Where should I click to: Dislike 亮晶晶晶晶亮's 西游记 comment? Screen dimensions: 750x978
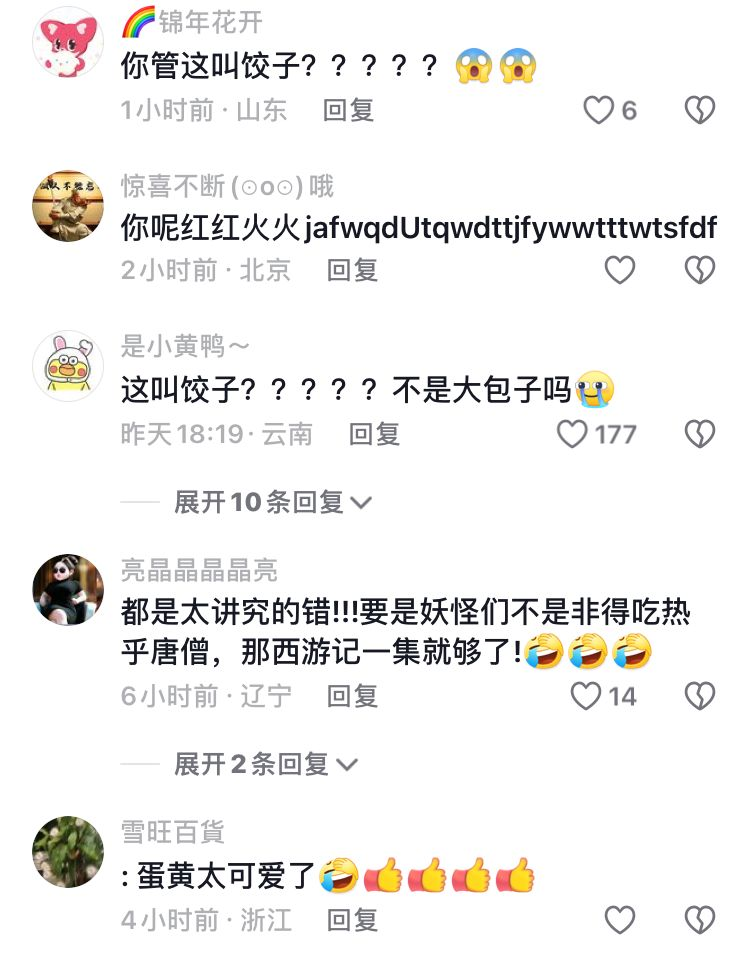click(x=699, y=696)
